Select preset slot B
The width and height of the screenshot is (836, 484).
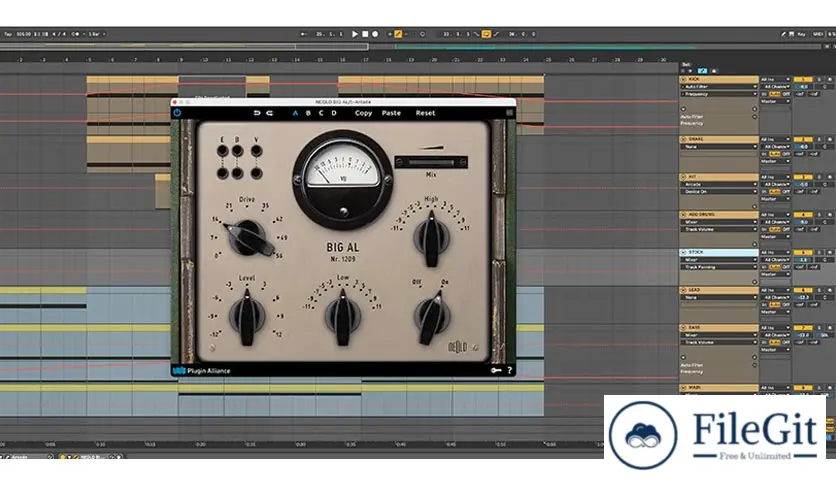point(308,113)
